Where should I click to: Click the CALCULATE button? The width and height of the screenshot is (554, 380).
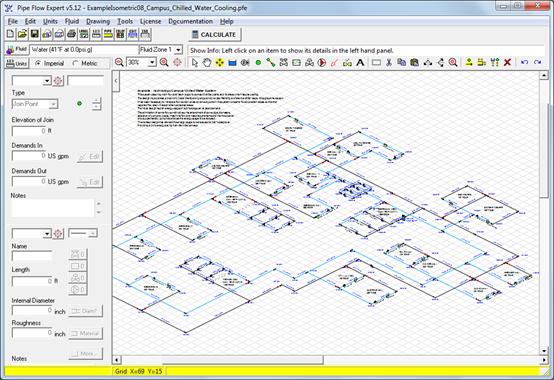coord(214,35)
